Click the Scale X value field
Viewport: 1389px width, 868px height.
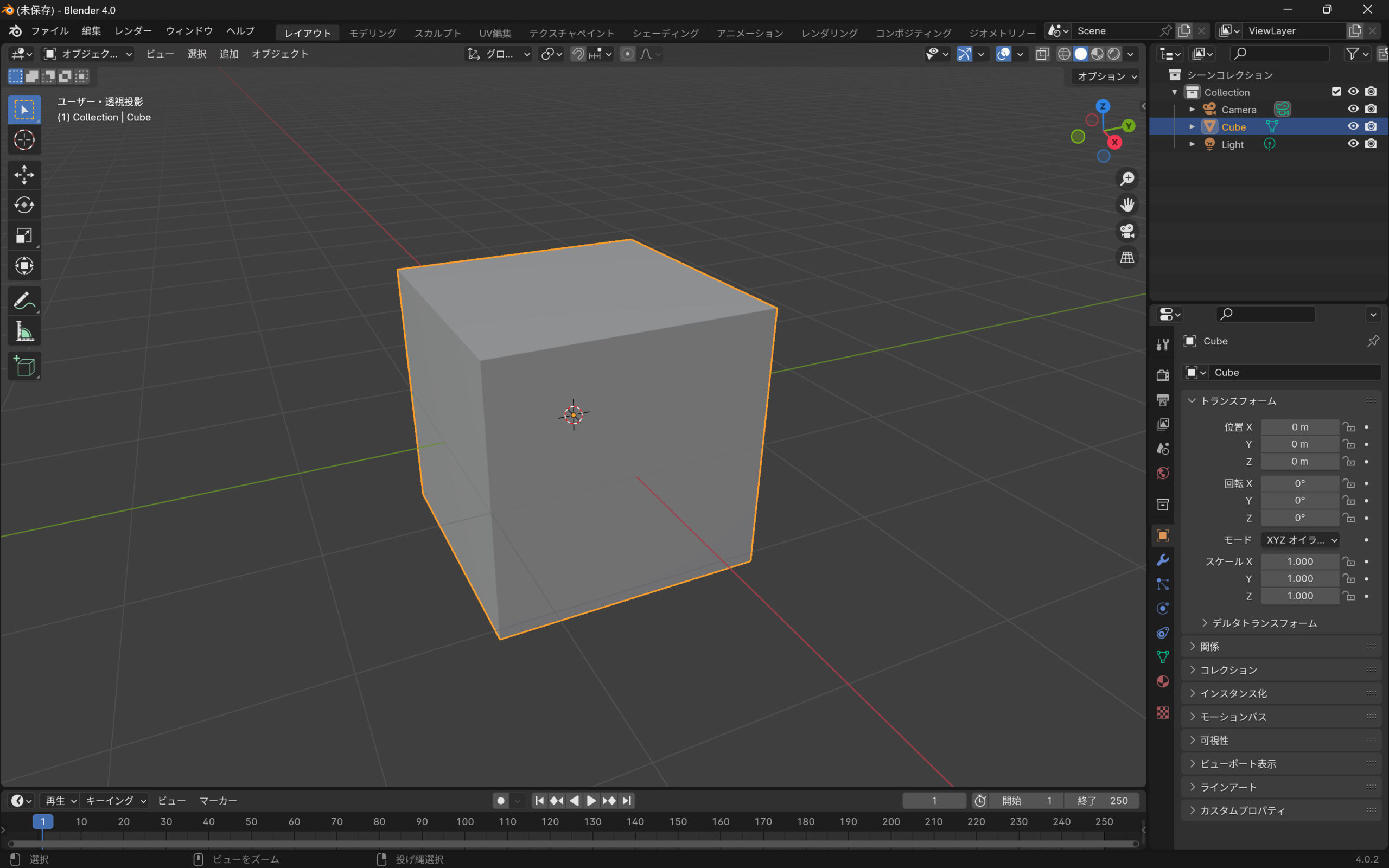pos(1299,561)
